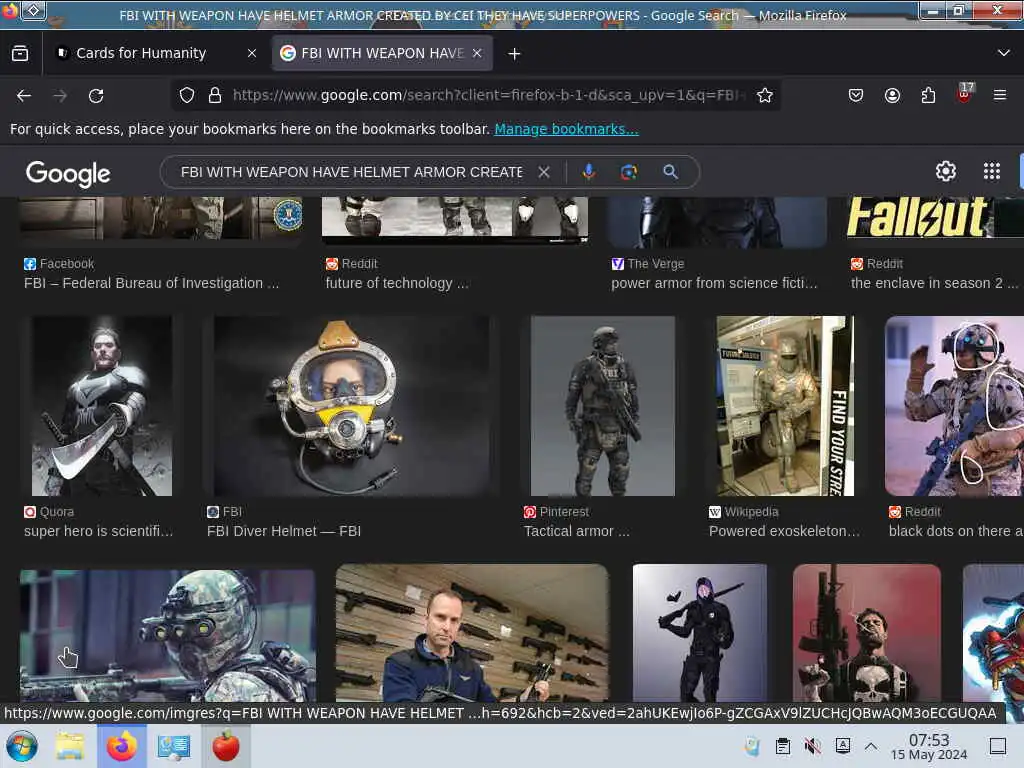Click the Powered exoskeleton caption link
The width and height of the screenshot is (1024, 768).
click(x=784, y=531)
